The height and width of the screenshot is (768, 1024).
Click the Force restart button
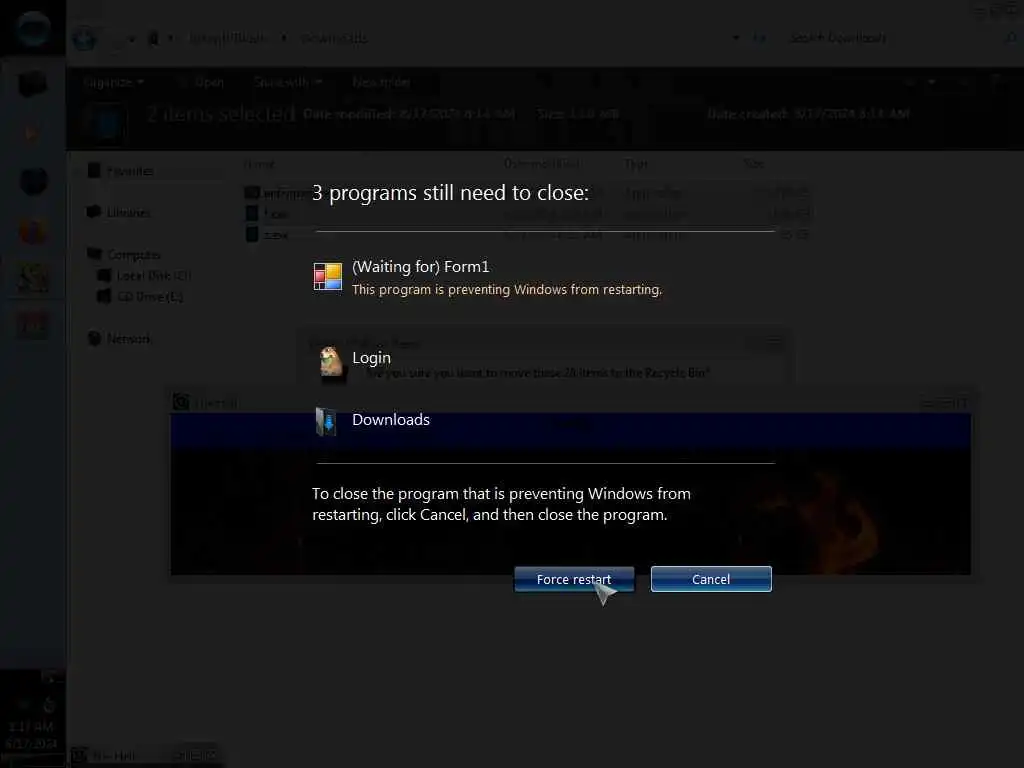tap(574, 579)
